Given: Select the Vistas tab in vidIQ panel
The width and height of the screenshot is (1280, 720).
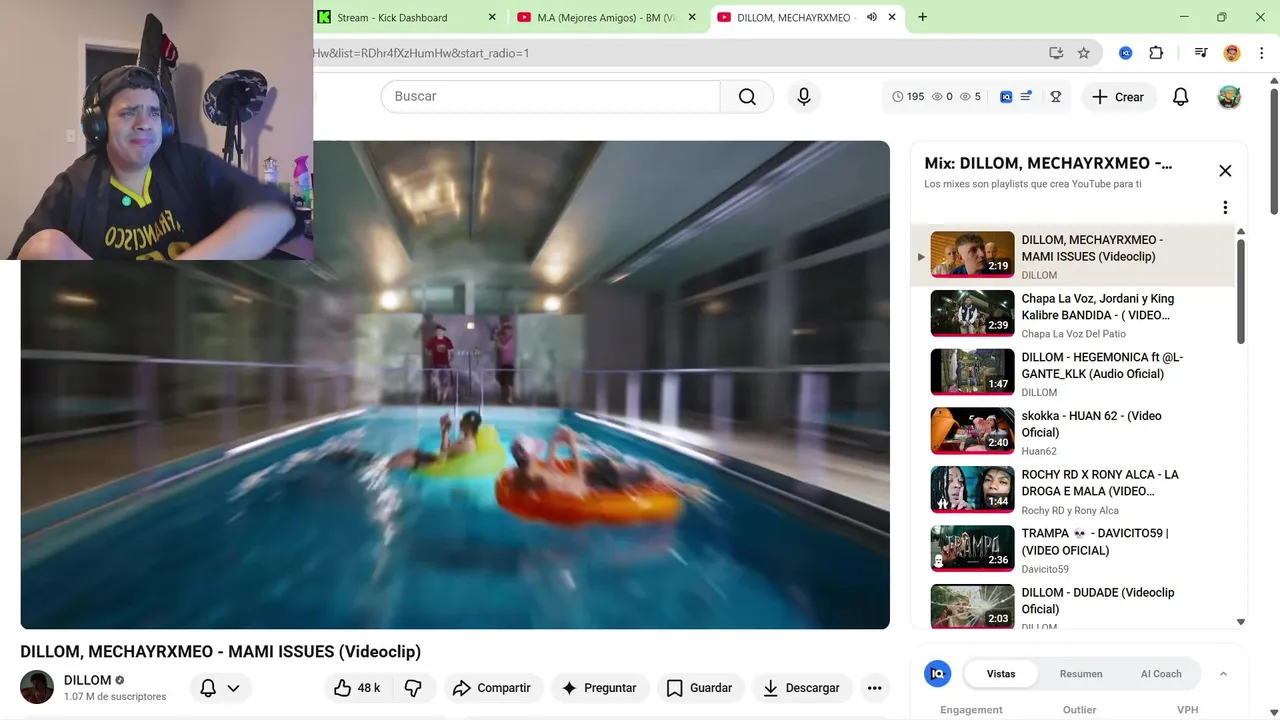Looking at the screenshot, I should 1001,674.
